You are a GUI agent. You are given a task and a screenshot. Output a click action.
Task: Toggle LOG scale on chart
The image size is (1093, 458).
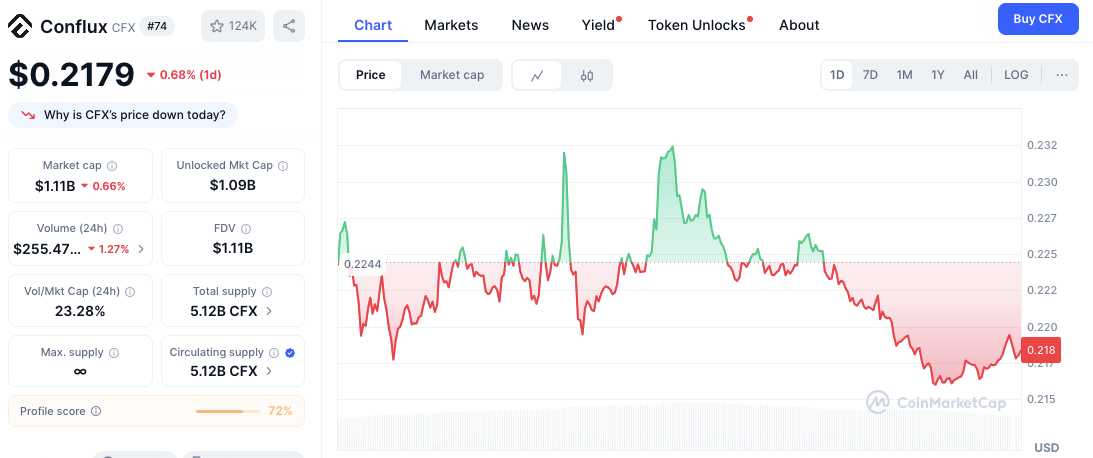click(x=1016, y=75)
